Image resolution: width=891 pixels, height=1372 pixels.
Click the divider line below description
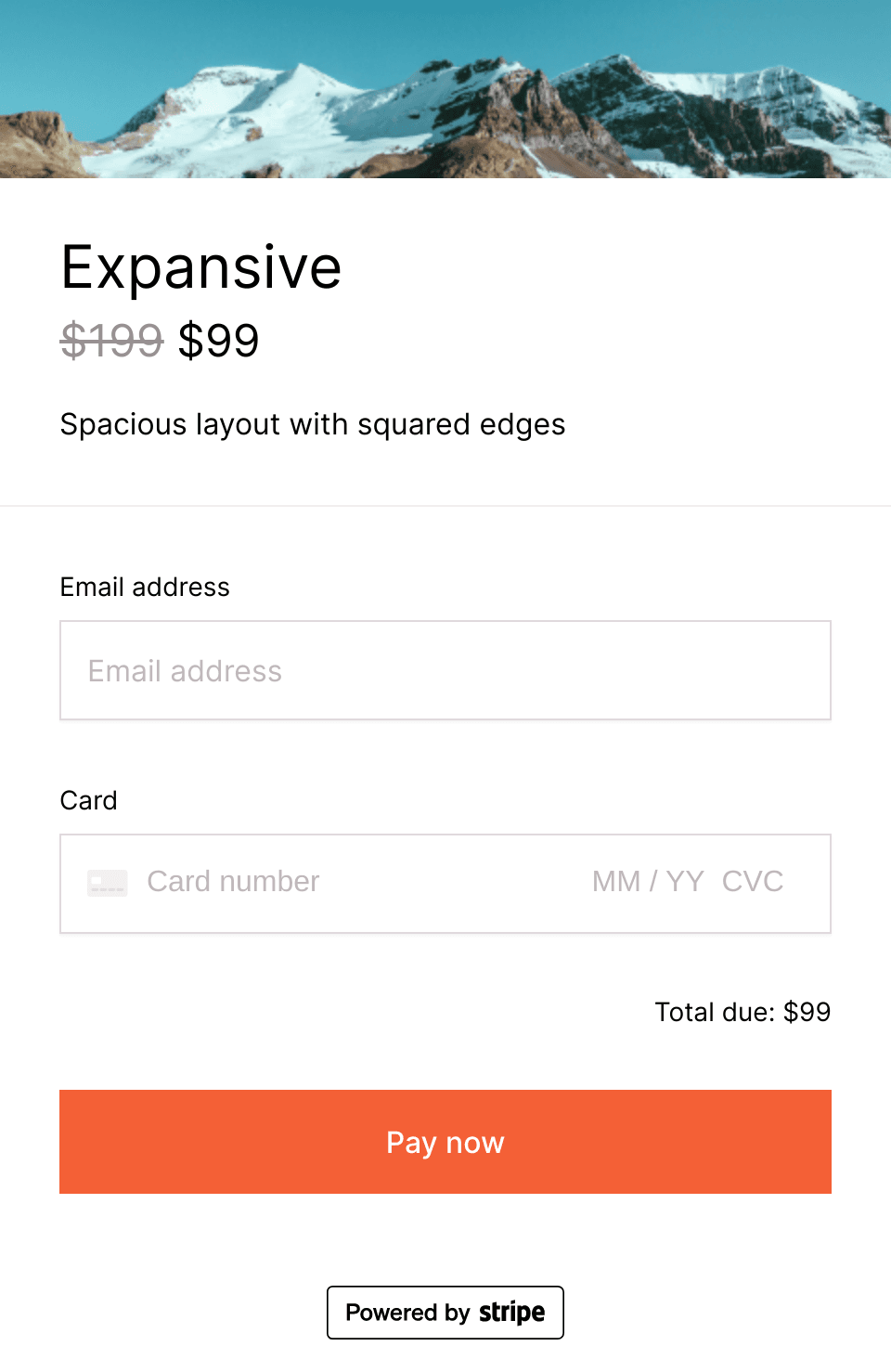point(445,506)
